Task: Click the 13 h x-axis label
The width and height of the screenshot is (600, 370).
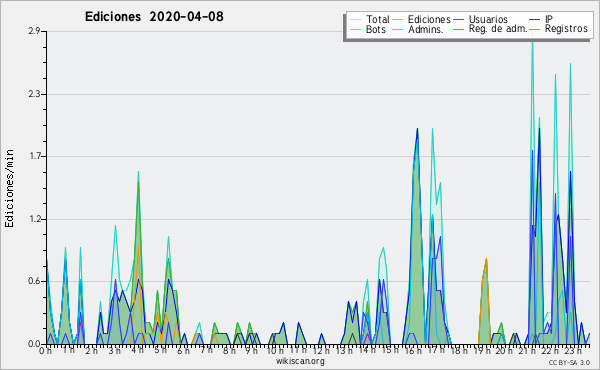Action: coord(344,350)
